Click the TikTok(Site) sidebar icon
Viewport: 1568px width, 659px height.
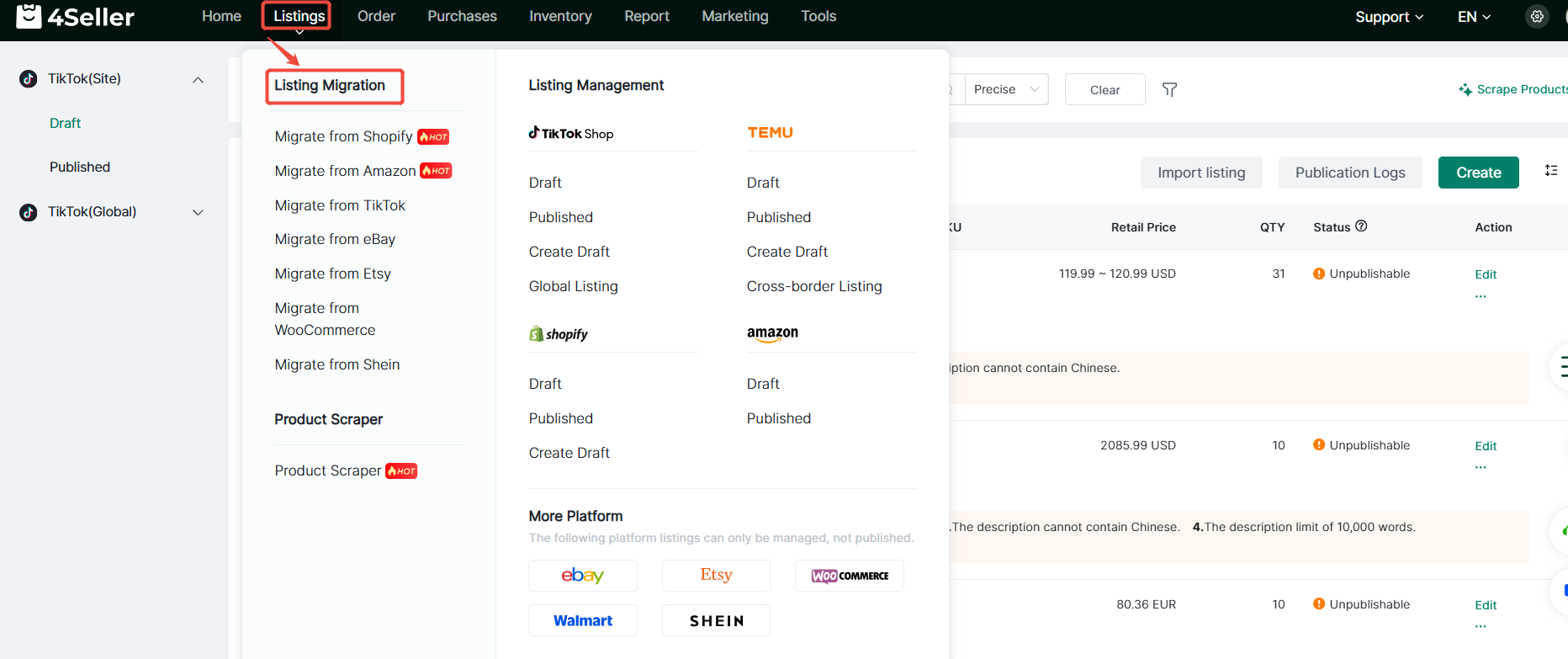click(x=29, y=78)
